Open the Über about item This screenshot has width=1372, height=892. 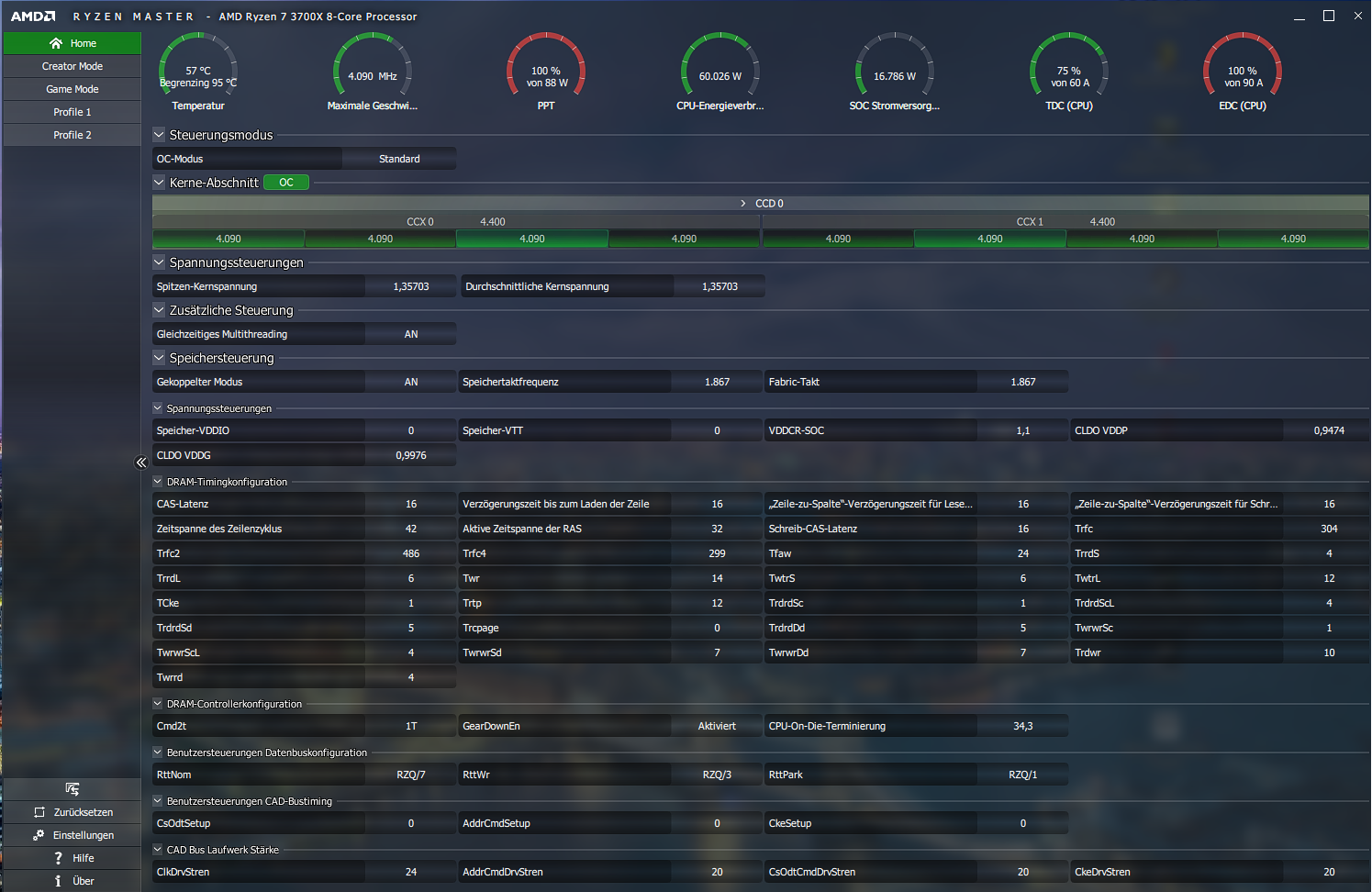point(72,881)
